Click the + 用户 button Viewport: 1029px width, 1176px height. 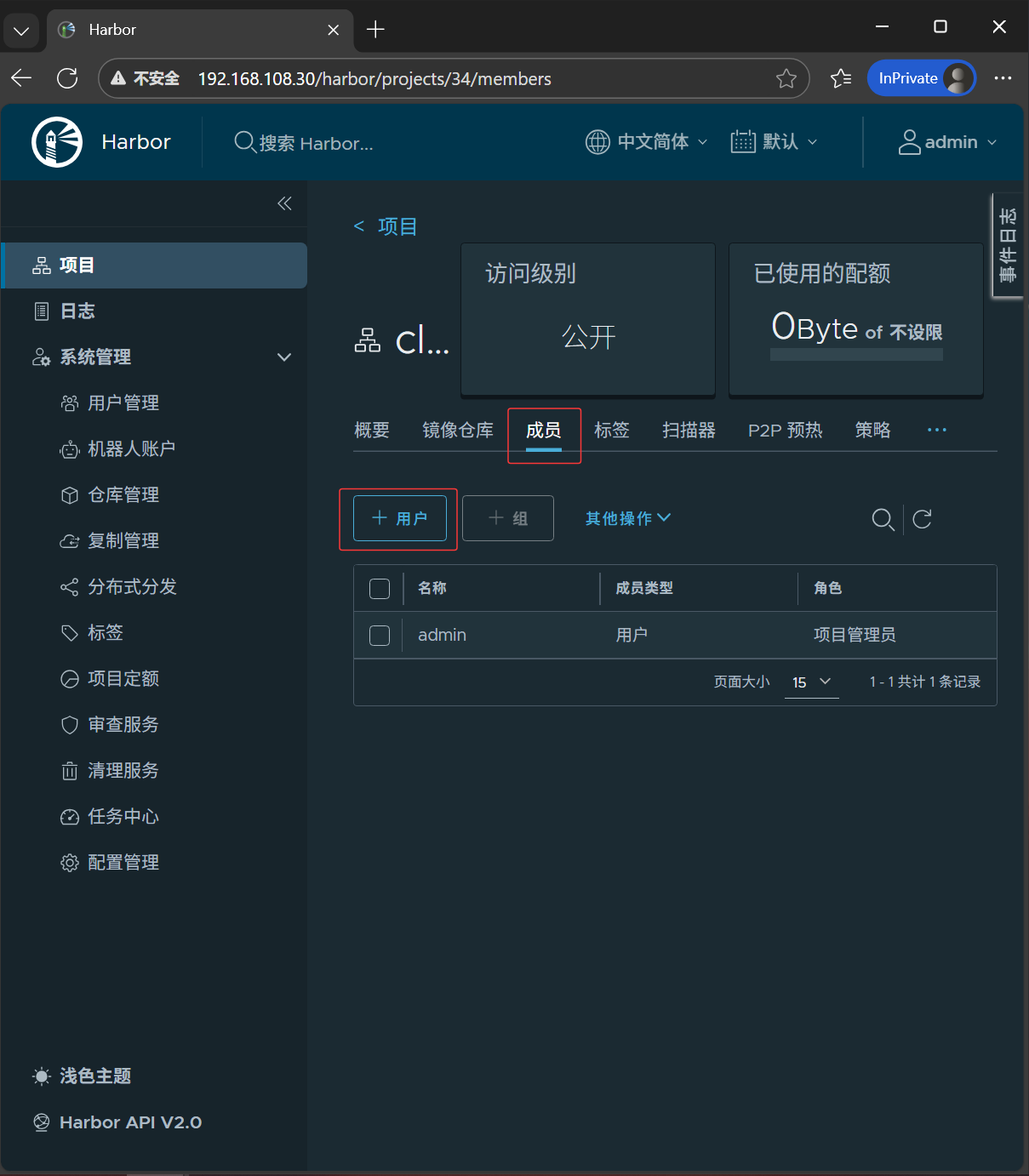pos(400,518)
